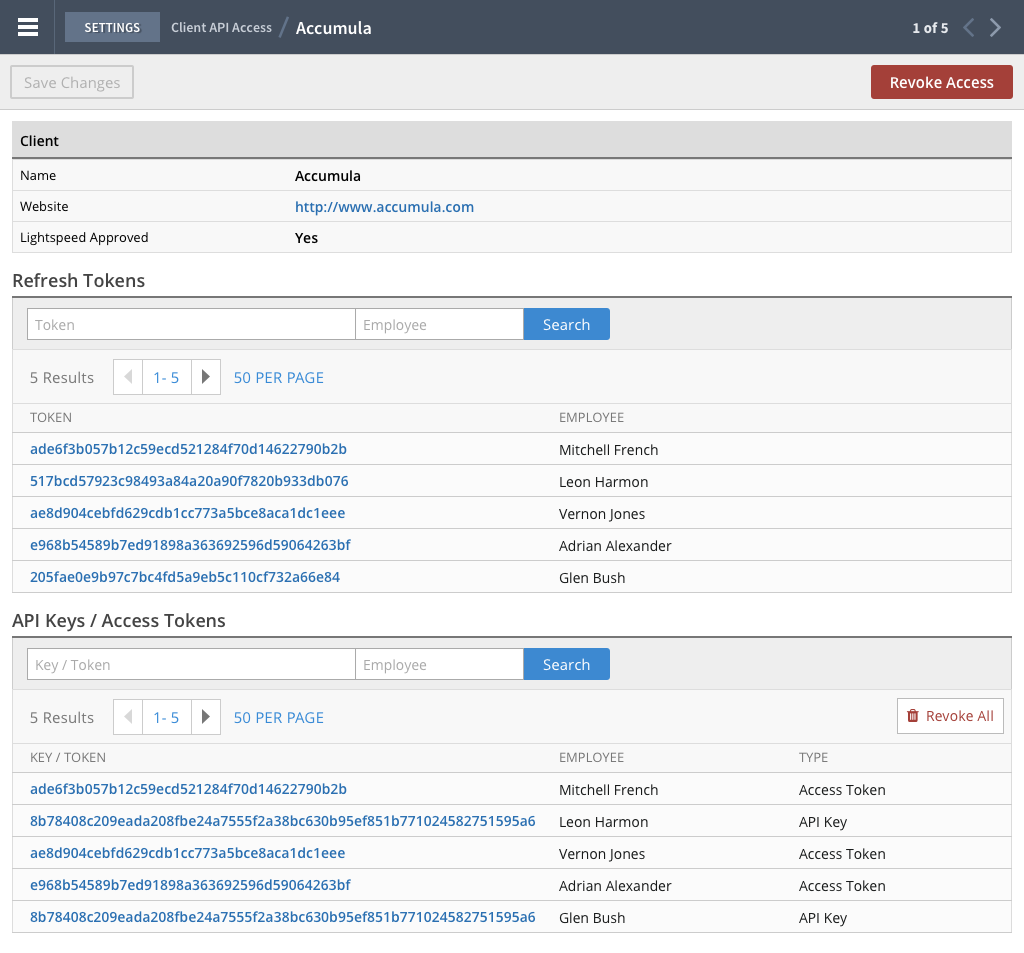Viewport: 1024px width, 953px height.
Task: Open the SETTINGS breadcrumb item
Action: (112, 27)
